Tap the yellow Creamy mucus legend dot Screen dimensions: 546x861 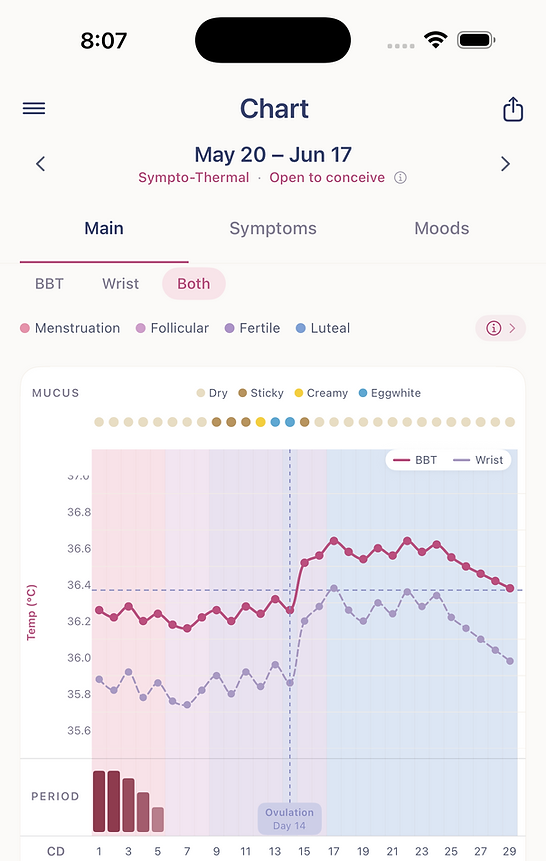[x=299, y=393]
